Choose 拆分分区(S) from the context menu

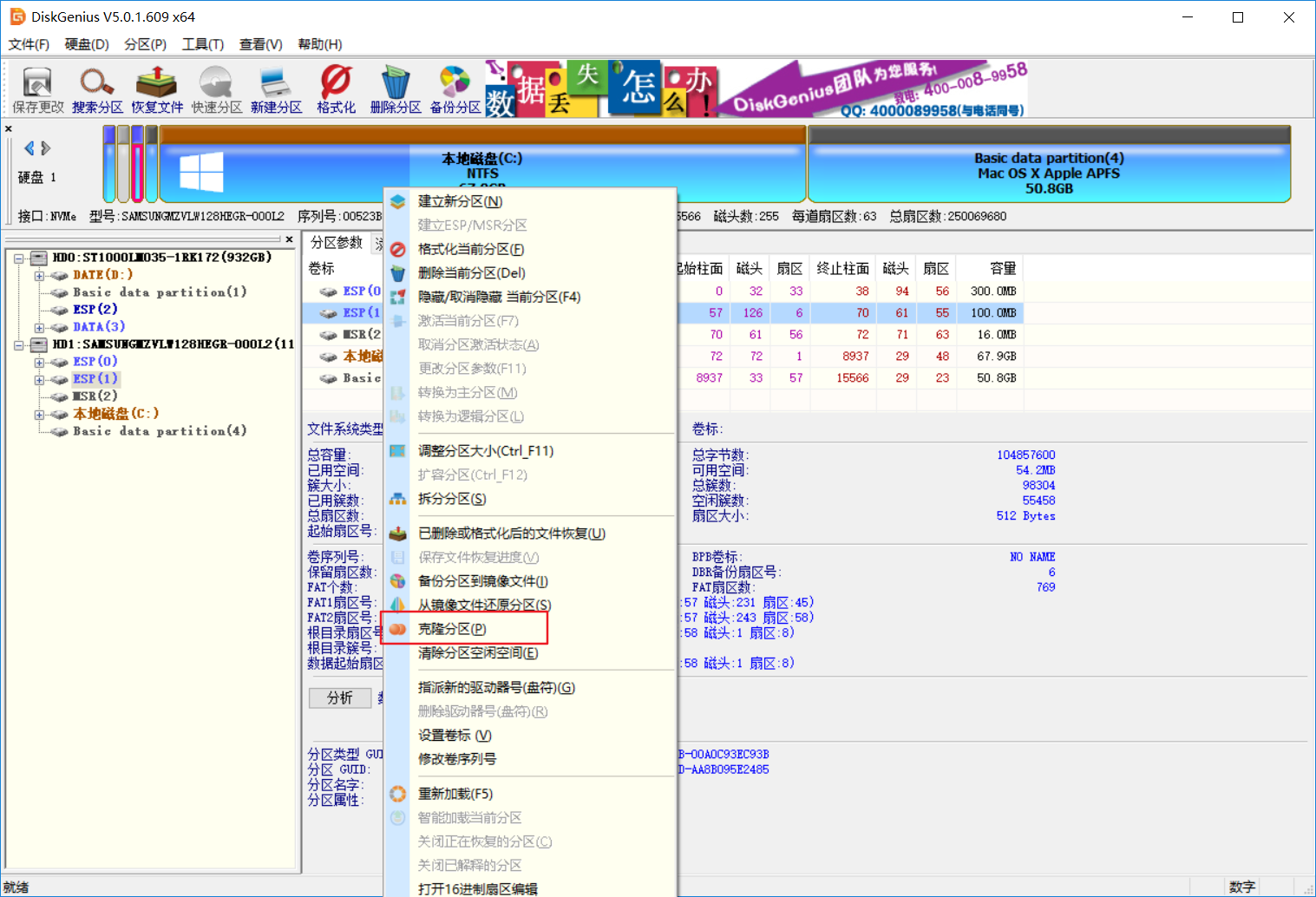(452, 499)
